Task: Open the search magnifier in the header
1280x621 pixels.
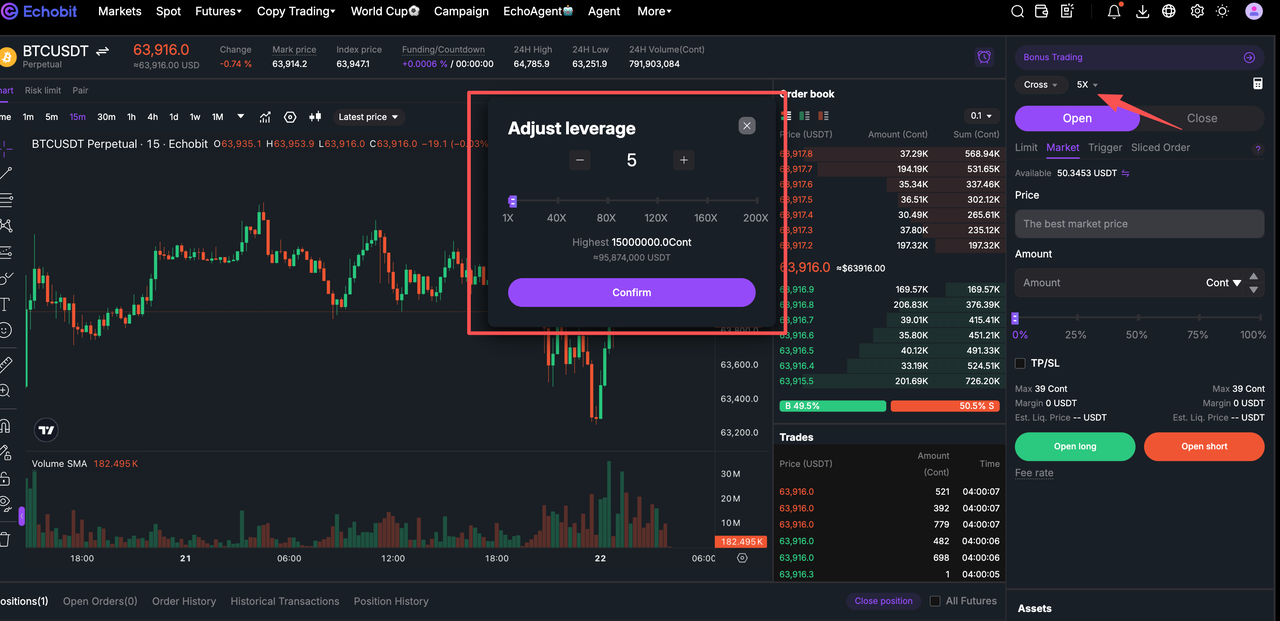Action: point(1017,12)
